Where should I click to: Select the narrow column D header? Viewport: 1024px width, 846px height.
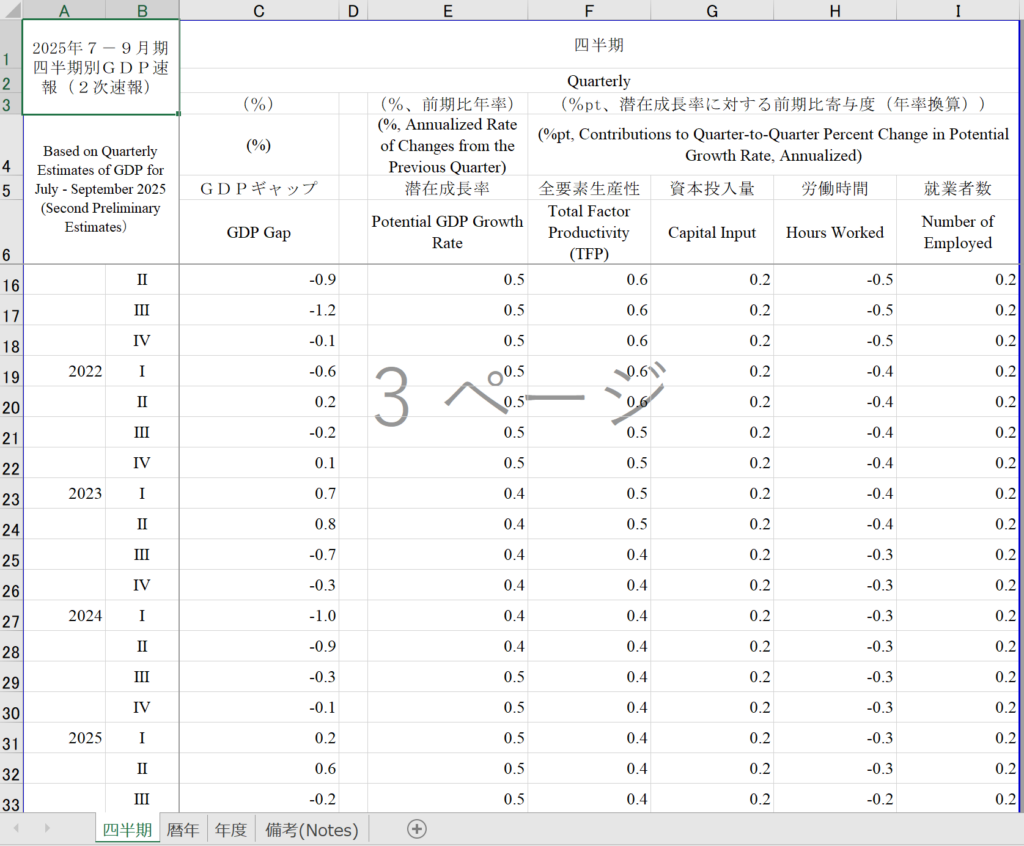pyautogui.click(x=353, y=10)
